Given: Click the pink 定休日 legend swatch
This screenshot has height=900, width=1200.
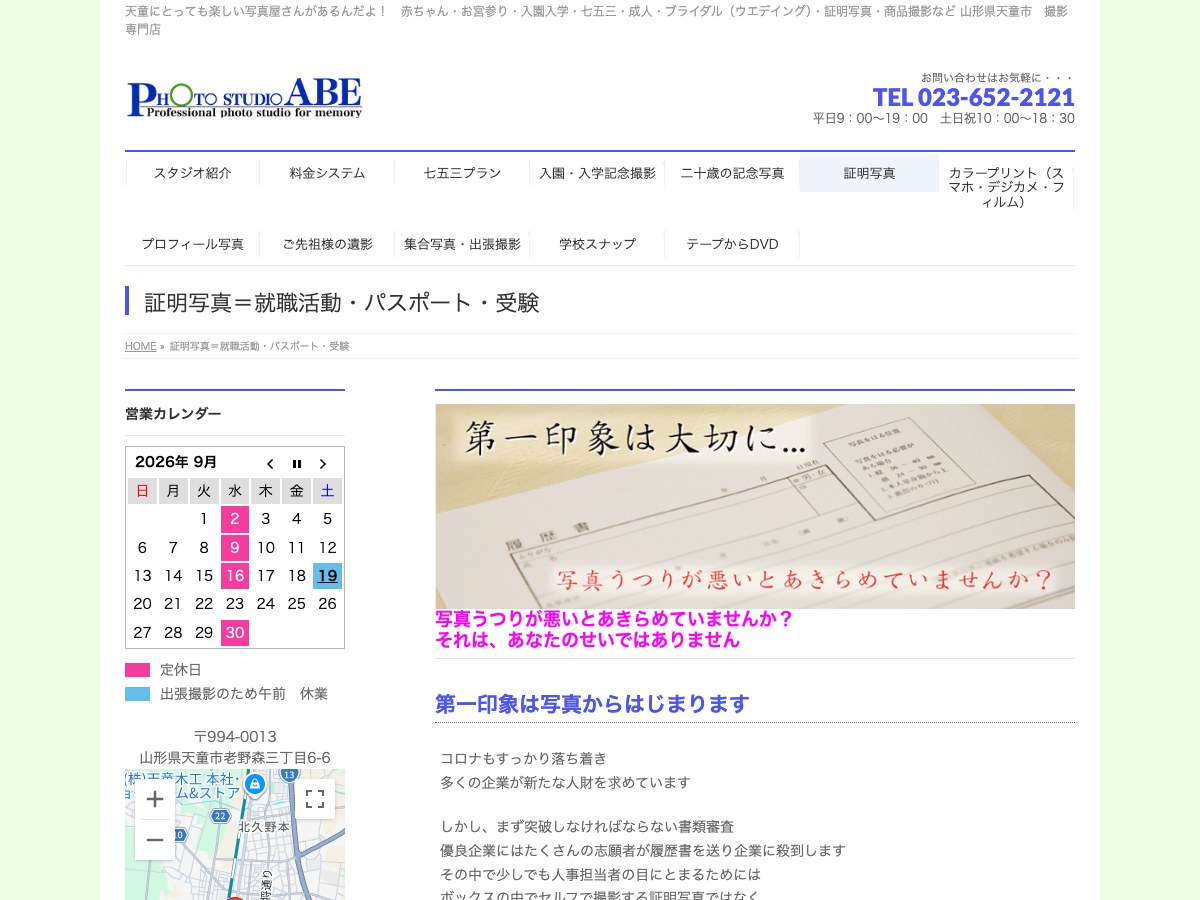Looking at the screenshot, I should click(x=137, y=670).
